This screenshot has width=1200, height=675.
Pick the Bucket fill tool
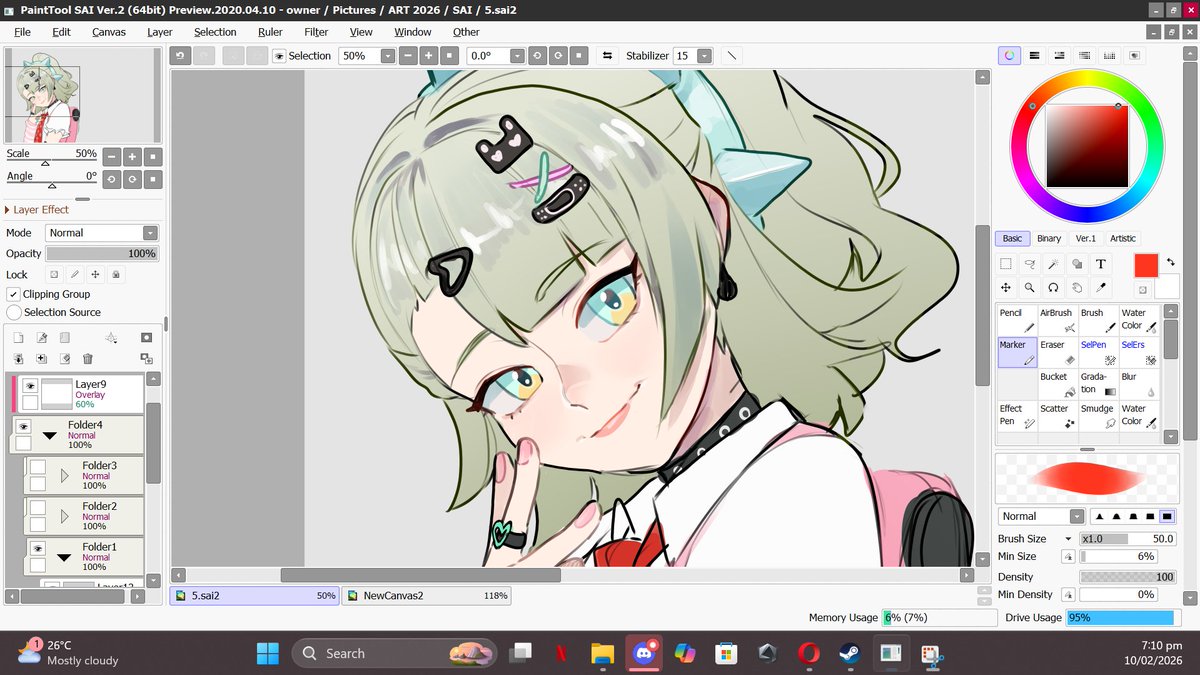(x=1057, y=384)
